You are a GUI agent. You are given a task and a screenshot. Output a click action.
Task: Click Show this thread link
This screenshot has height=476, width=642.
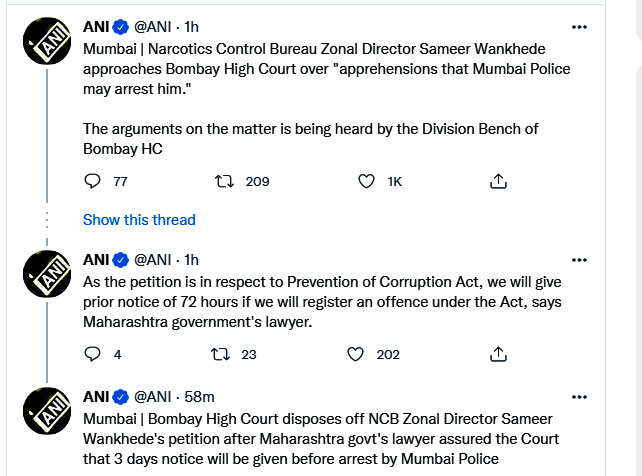(x=139, y=220)
